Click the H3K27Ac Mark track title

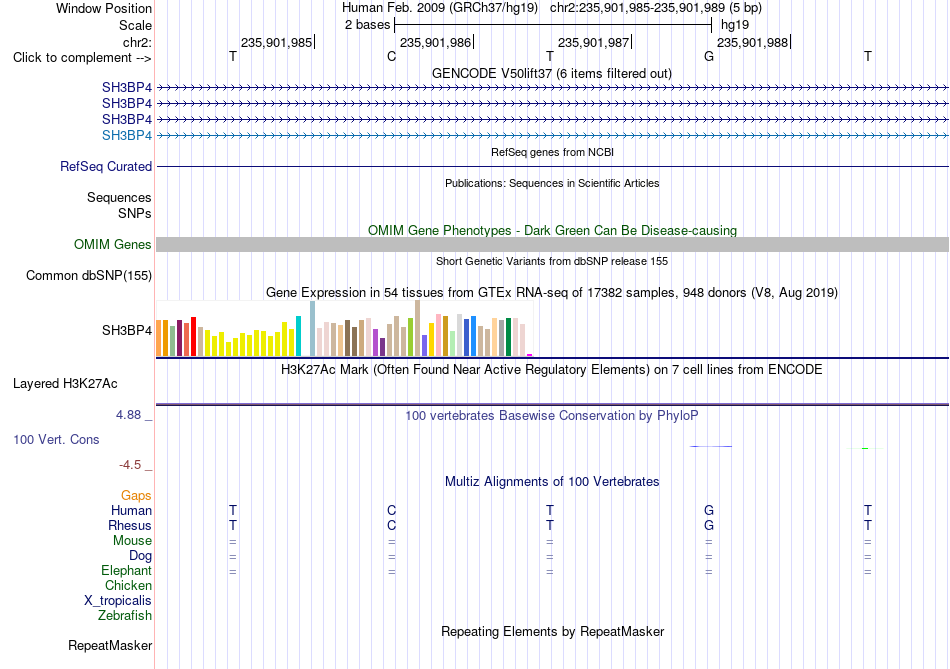click(x=551, y=370)
